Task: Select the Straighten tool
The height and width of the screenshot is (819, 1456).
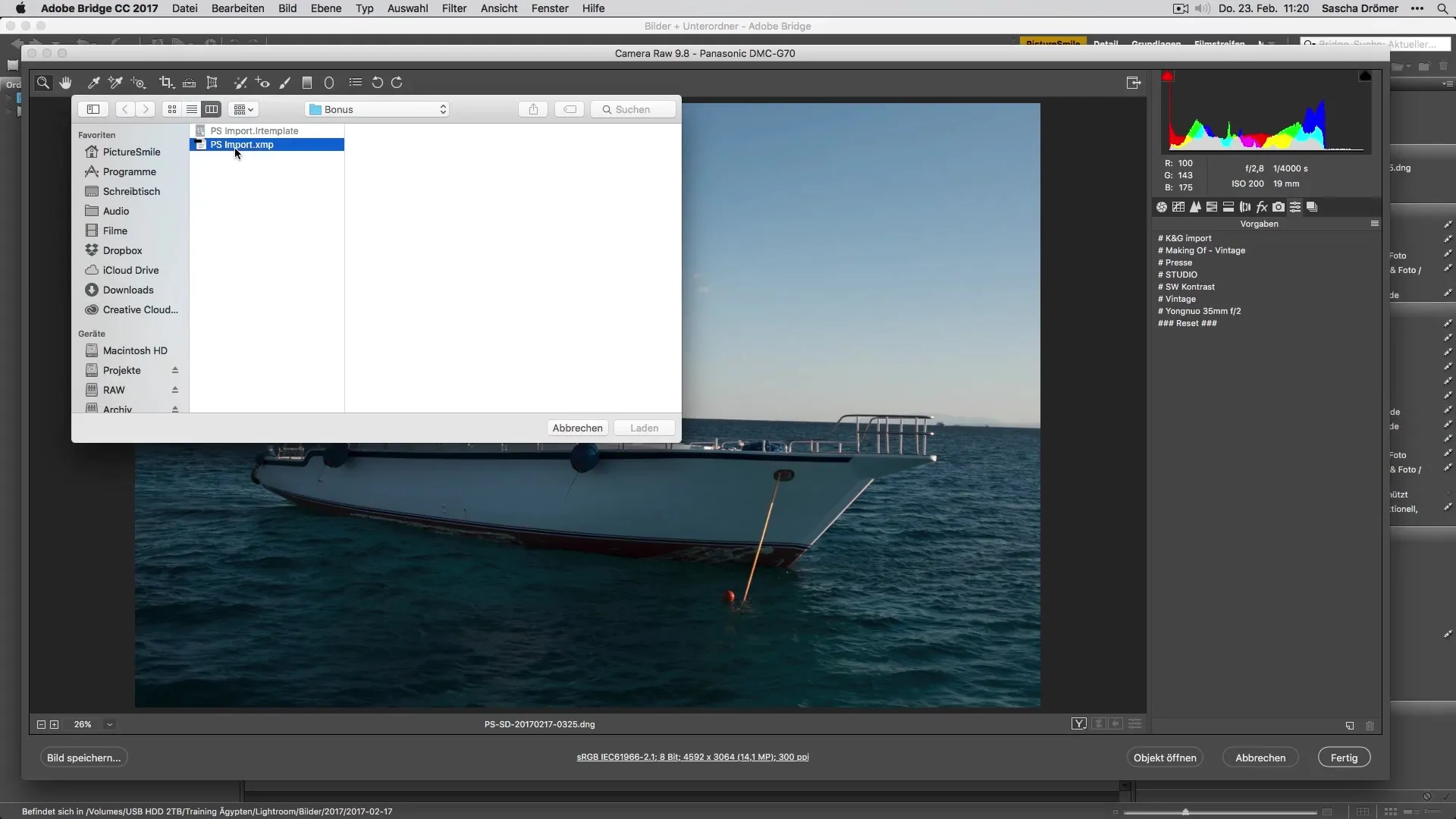Action: coord(189,83)
